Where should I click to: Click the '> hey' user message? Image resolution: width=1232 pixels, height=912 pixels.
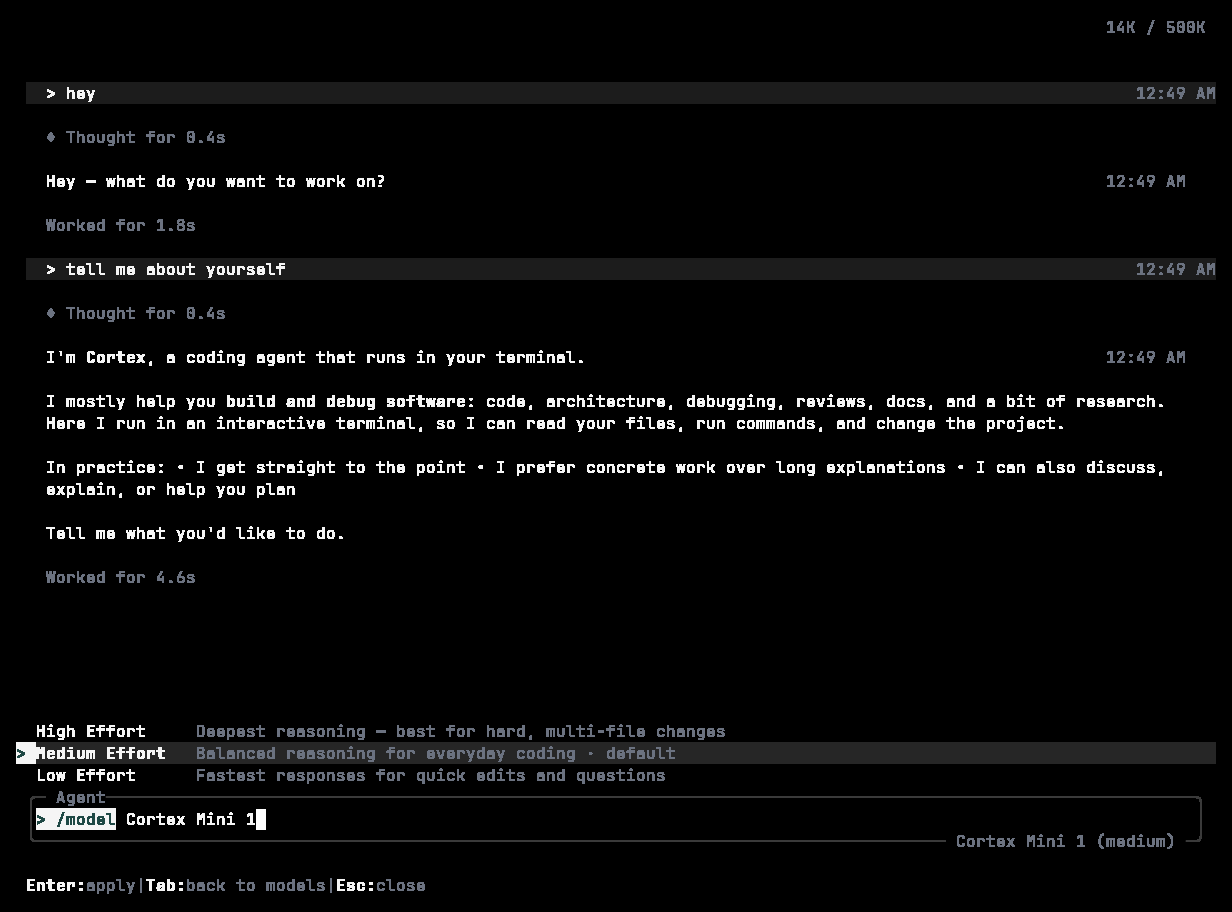tap(620, 93)
